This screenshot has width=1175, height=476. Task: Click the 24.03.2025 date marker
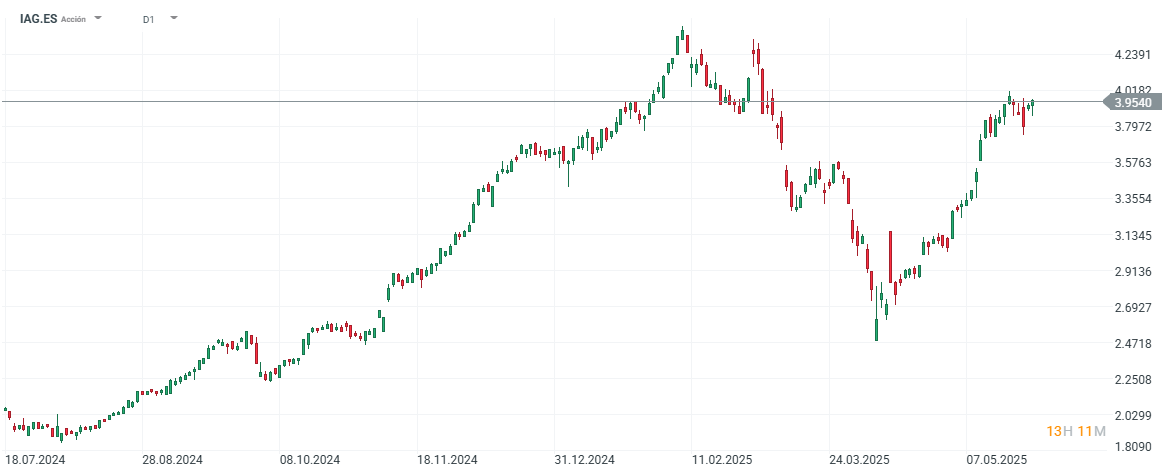pos(859,460)
